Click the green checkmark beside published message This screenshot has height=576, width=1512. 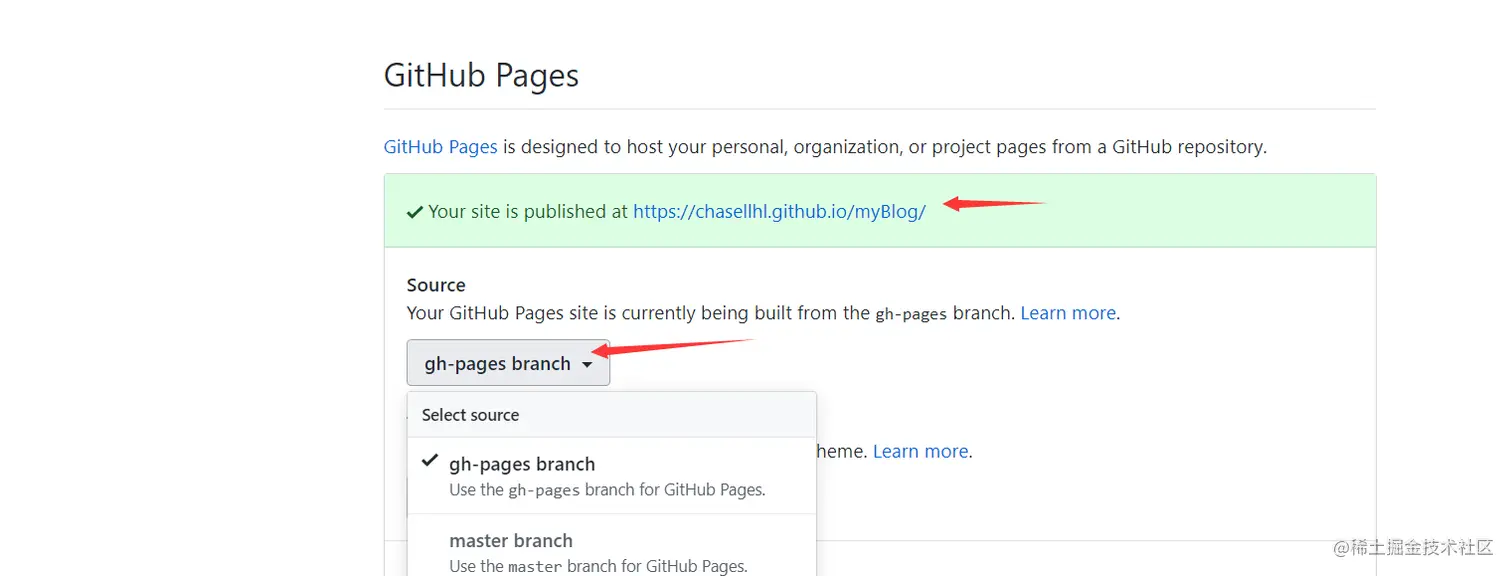tap(415, 212)
